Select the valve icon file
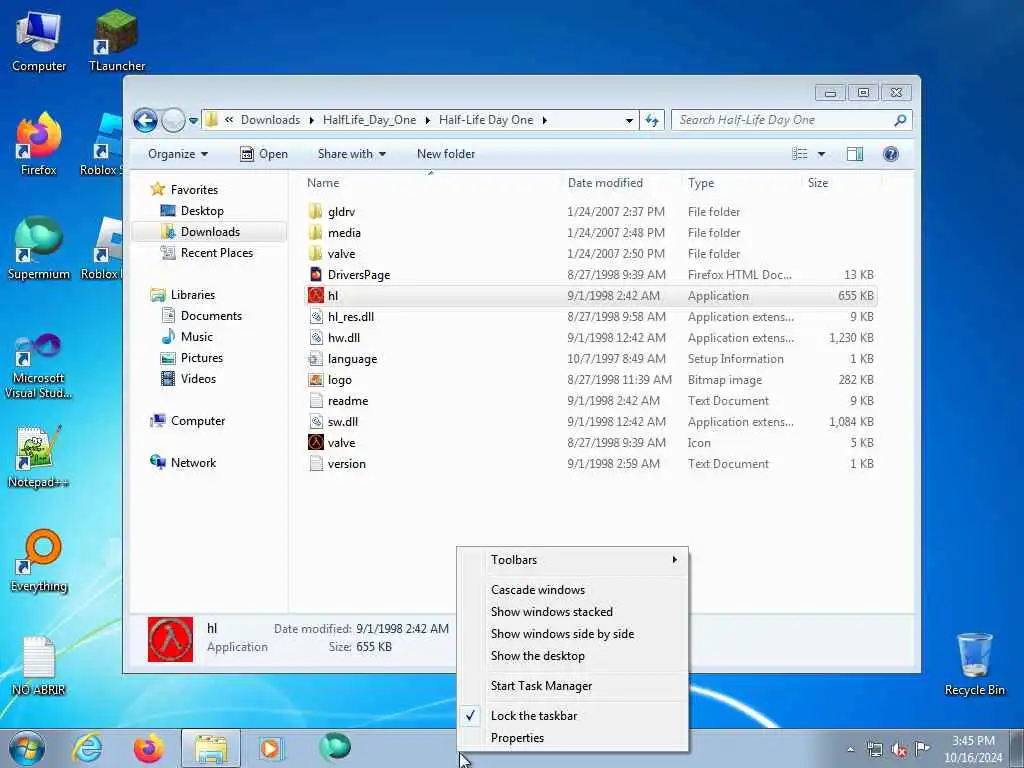Viewport: 1024px width, 768px height. point(591,443)
